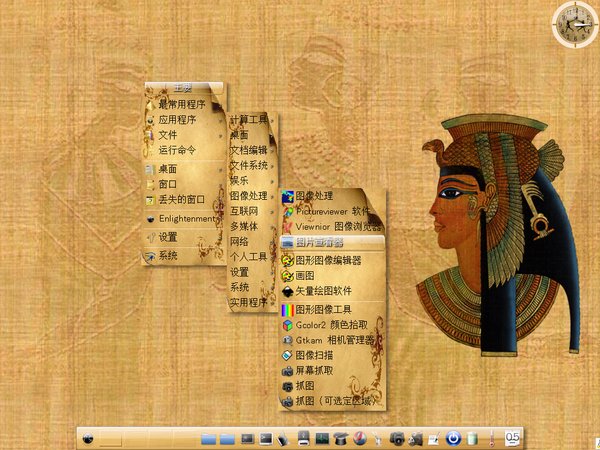Screen dimensions: 600x450
Task: Choose 图形图像编辑器 from the submenu
Action: click(x=327, y=260)
